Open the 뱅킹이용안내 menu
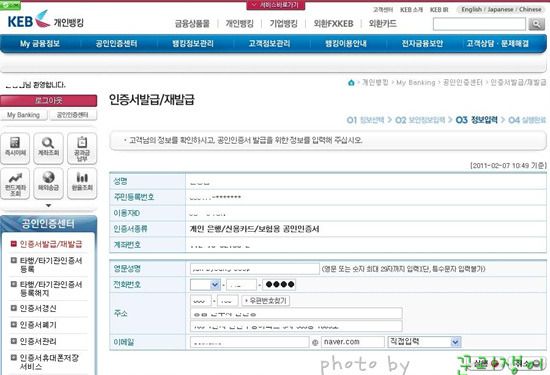This screenshot has width=550, height=375. tap(346, 43)
